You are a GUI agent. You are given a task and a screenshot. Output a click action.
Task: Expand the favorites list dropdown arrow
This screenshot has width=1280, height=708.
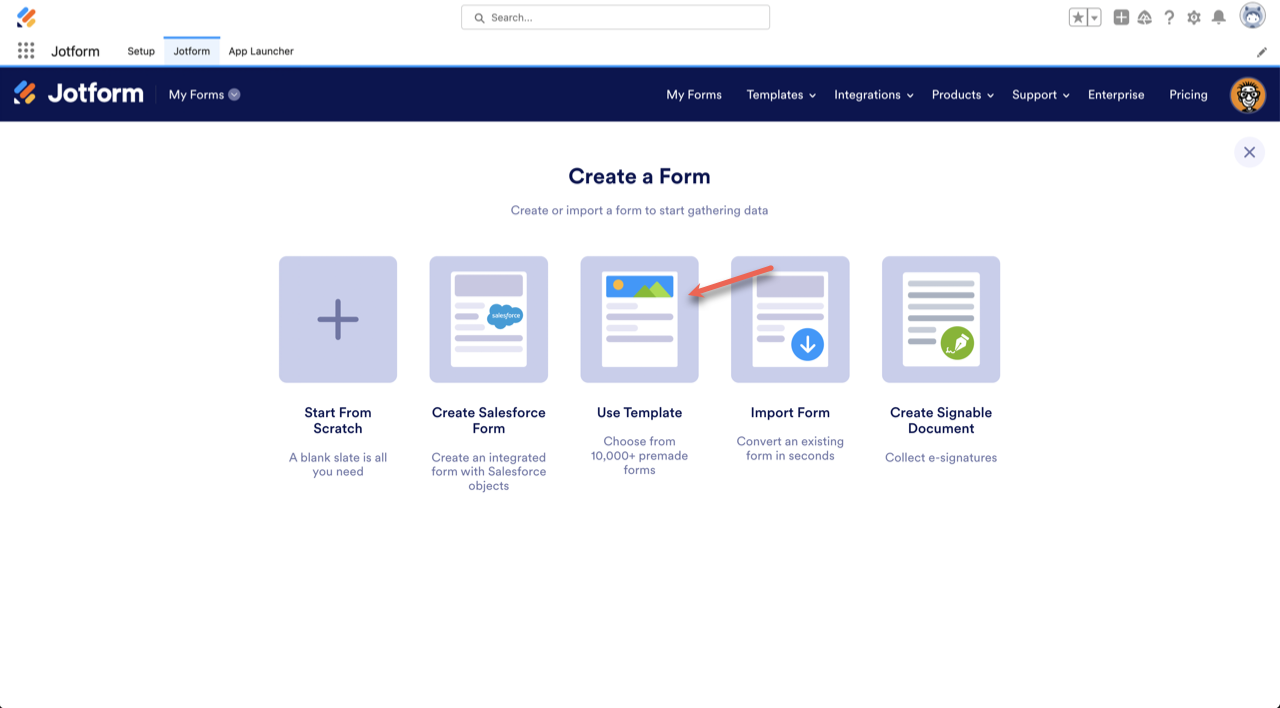(x=1094, y=17)
